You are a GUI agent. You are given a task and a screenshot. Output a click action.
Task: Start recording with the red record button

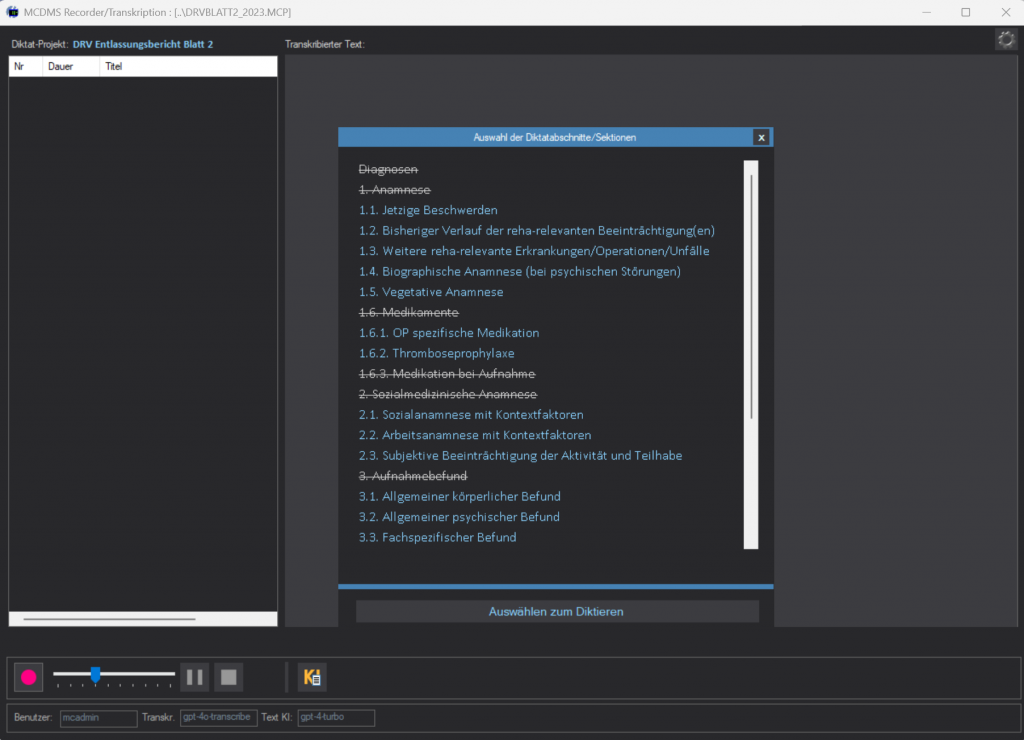coord(28,677)
